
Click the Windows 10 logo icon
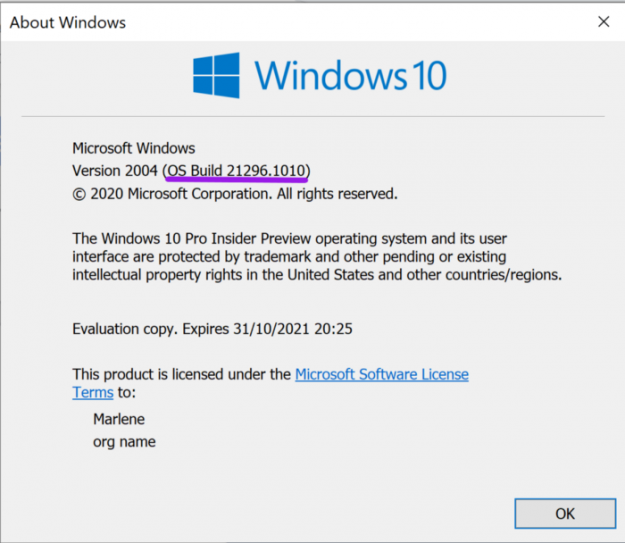pyautogui.click(x=216, y=75)
